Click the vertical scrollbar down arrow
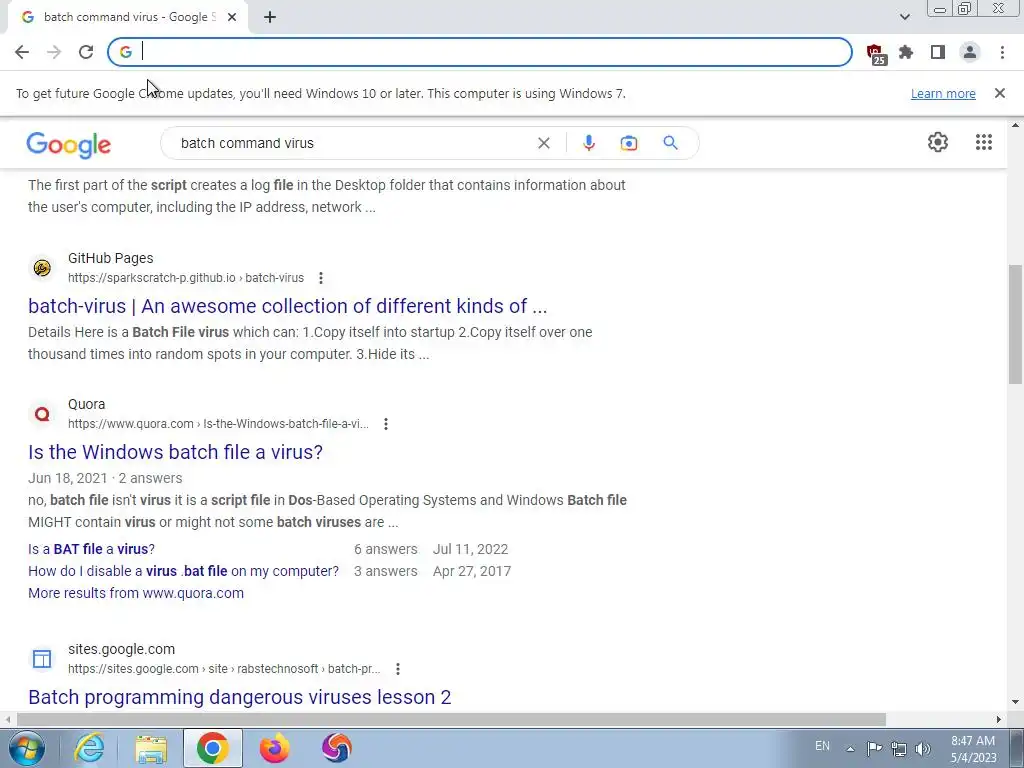1024x768 pixels. (1015, 702)
